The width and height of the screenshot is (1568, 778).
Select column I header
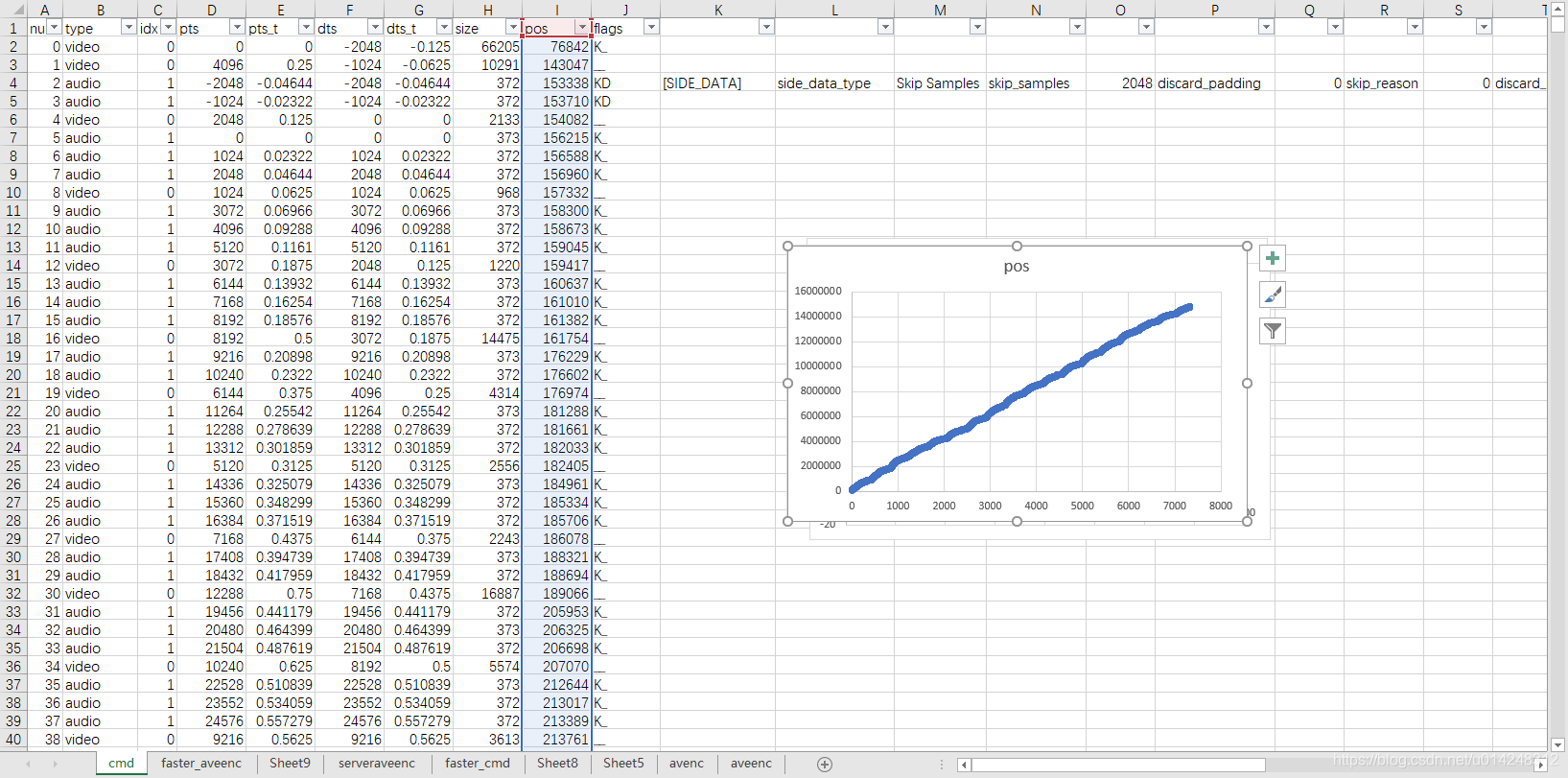pos(557,10)
